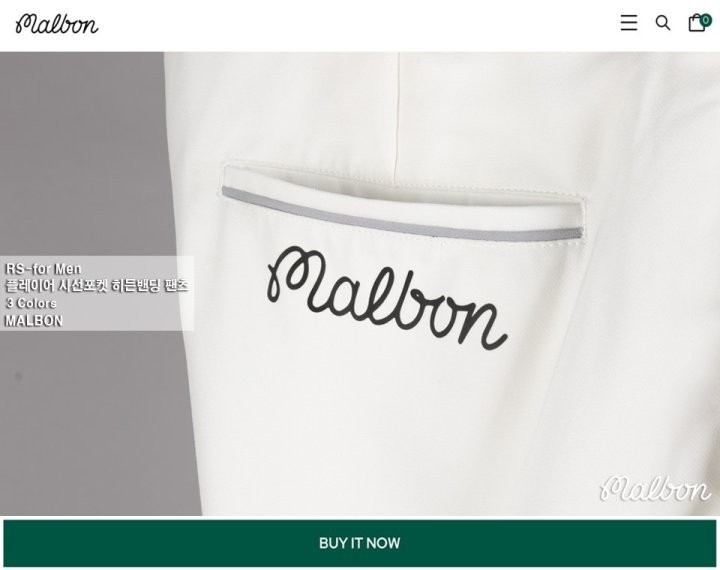Open the RS-for Men caption link
The height and width of the screenshot is (570, 720).
tap(43, 269)
